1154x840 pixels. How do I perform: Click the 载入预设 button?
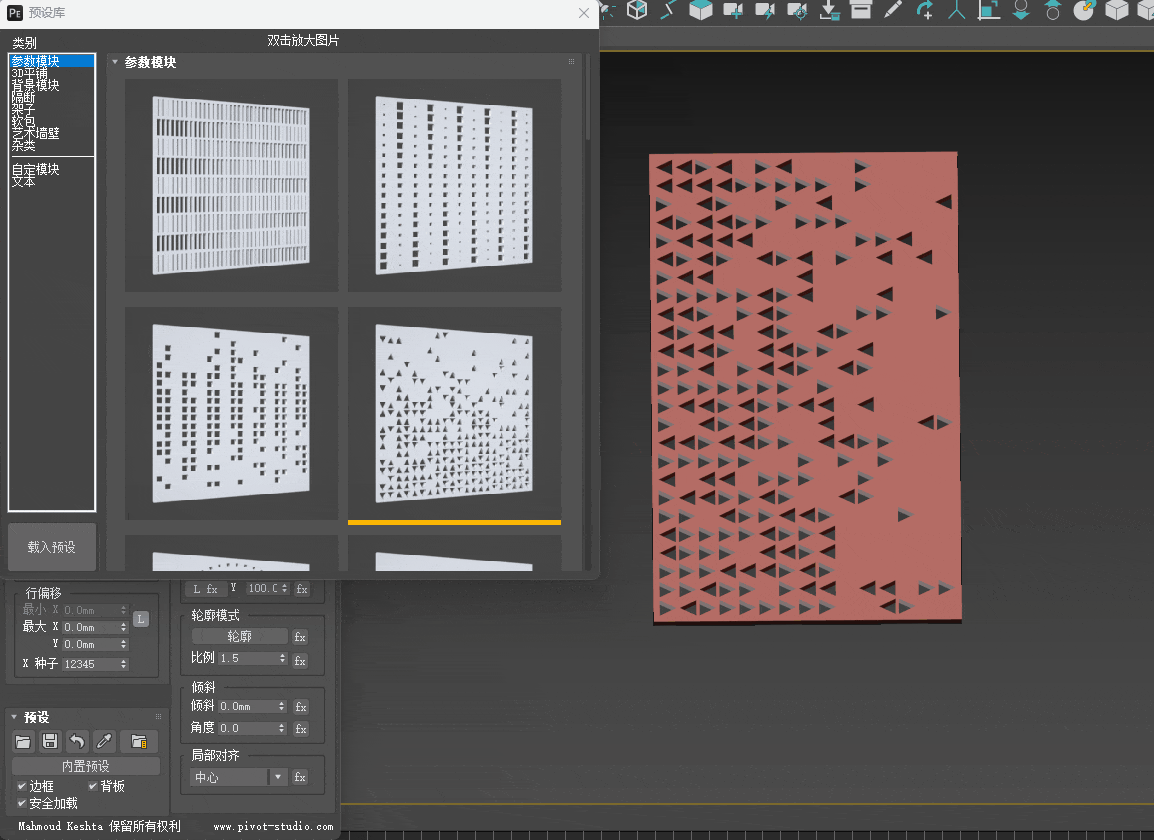click(52, 547)
